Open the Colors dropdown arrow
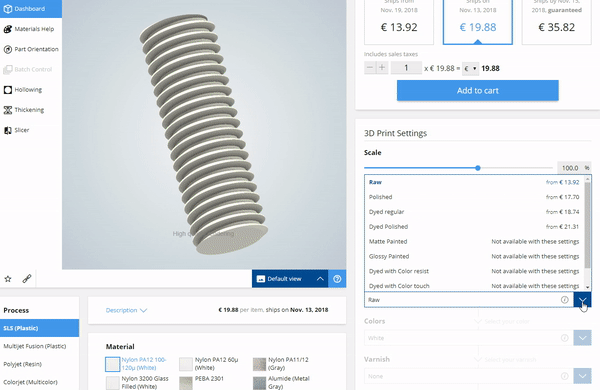 [582, 338]
